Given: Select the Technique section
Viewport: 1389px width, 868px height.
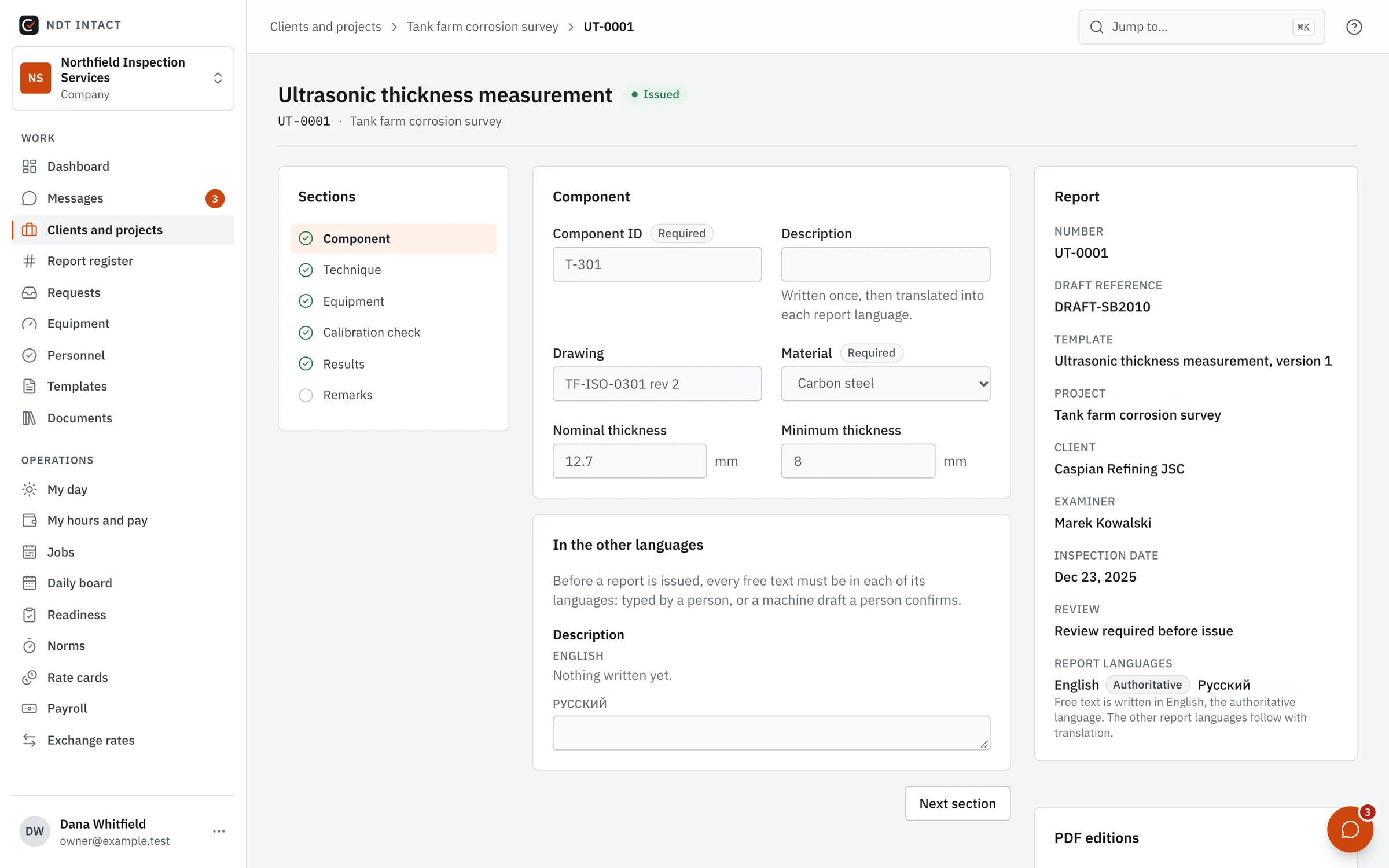Looking at the screenshot, I should pos(393,270).
